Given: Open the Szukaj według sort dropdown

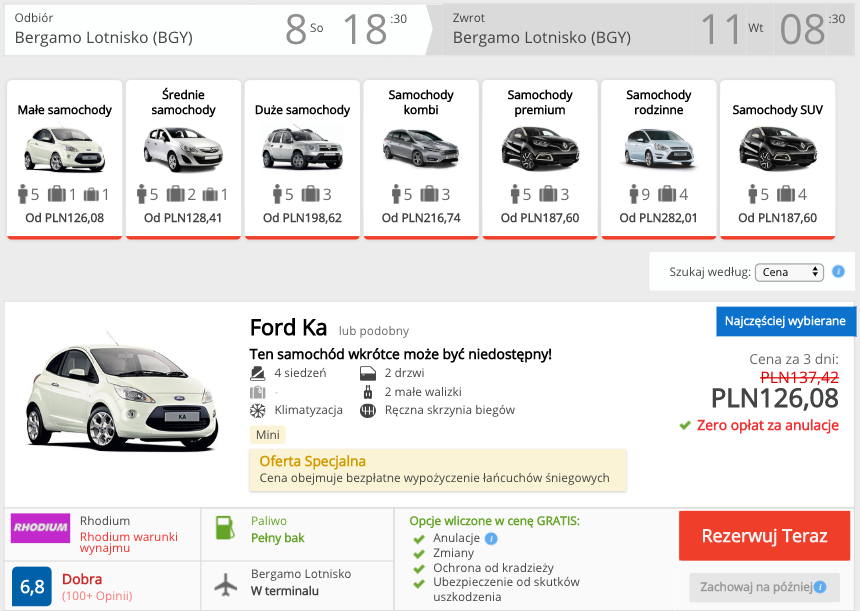Looking at the screenshot, I should [789, 272].
